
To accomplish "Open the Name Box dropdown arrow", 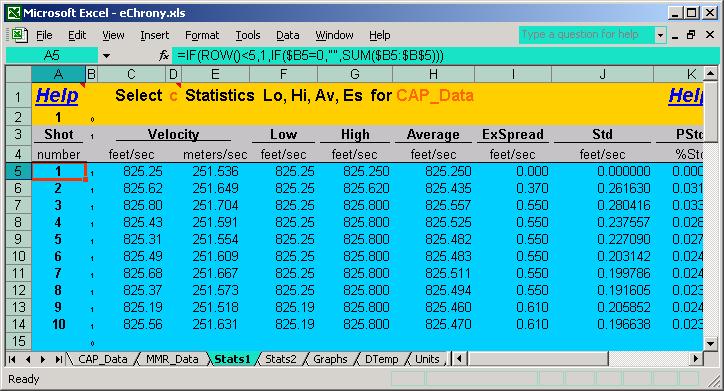I will click(x=106, y=56).
